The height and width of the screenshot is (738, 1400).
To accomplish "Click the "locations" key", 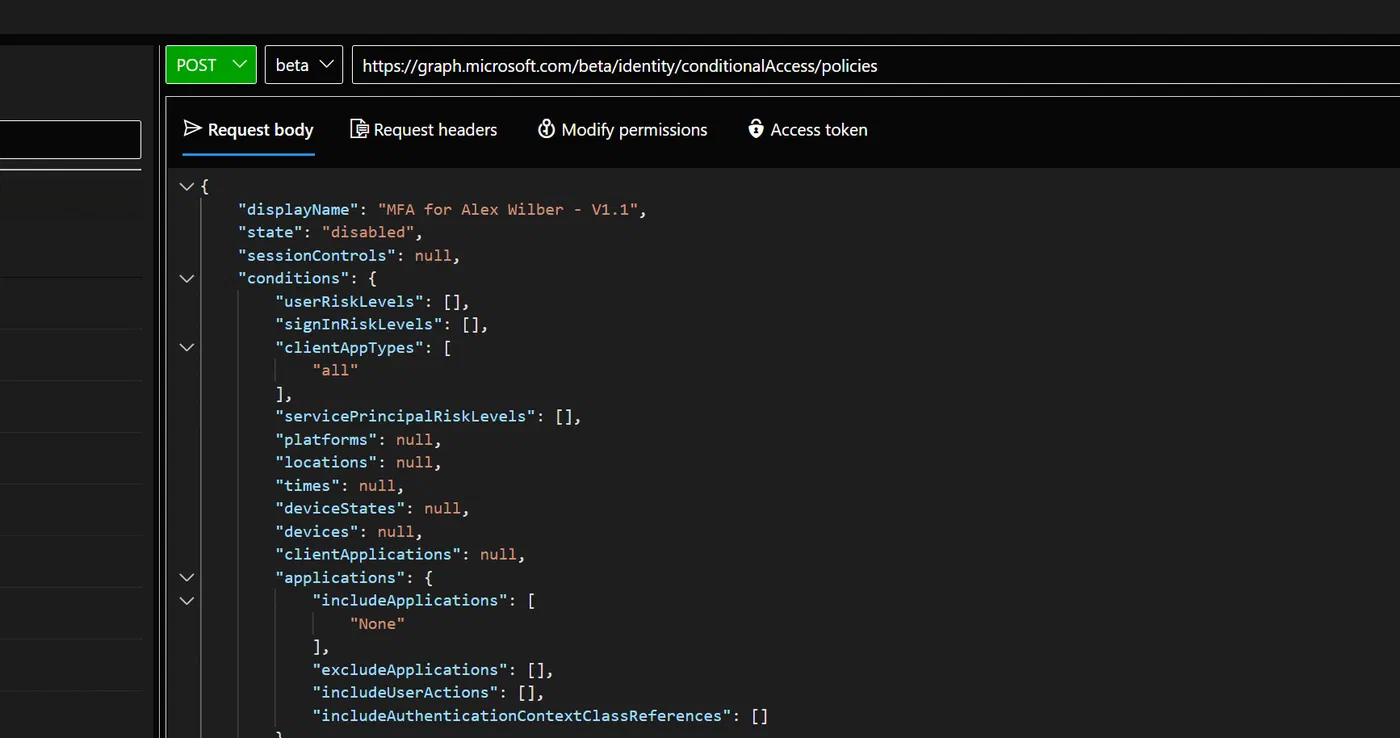I will (326, 462).
